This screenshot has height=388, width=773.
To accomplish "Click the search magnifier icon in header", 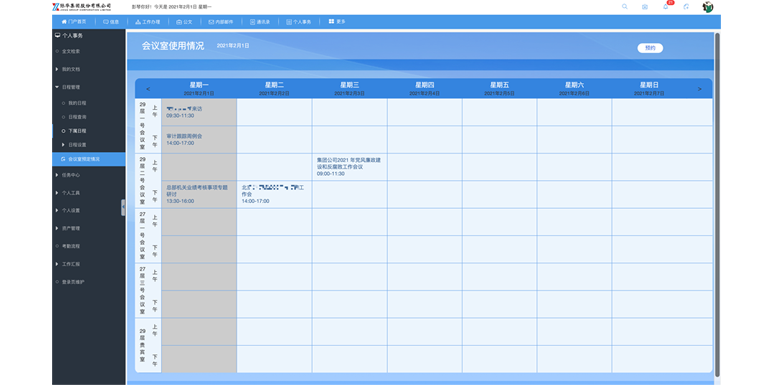I will tap(625, 6).
